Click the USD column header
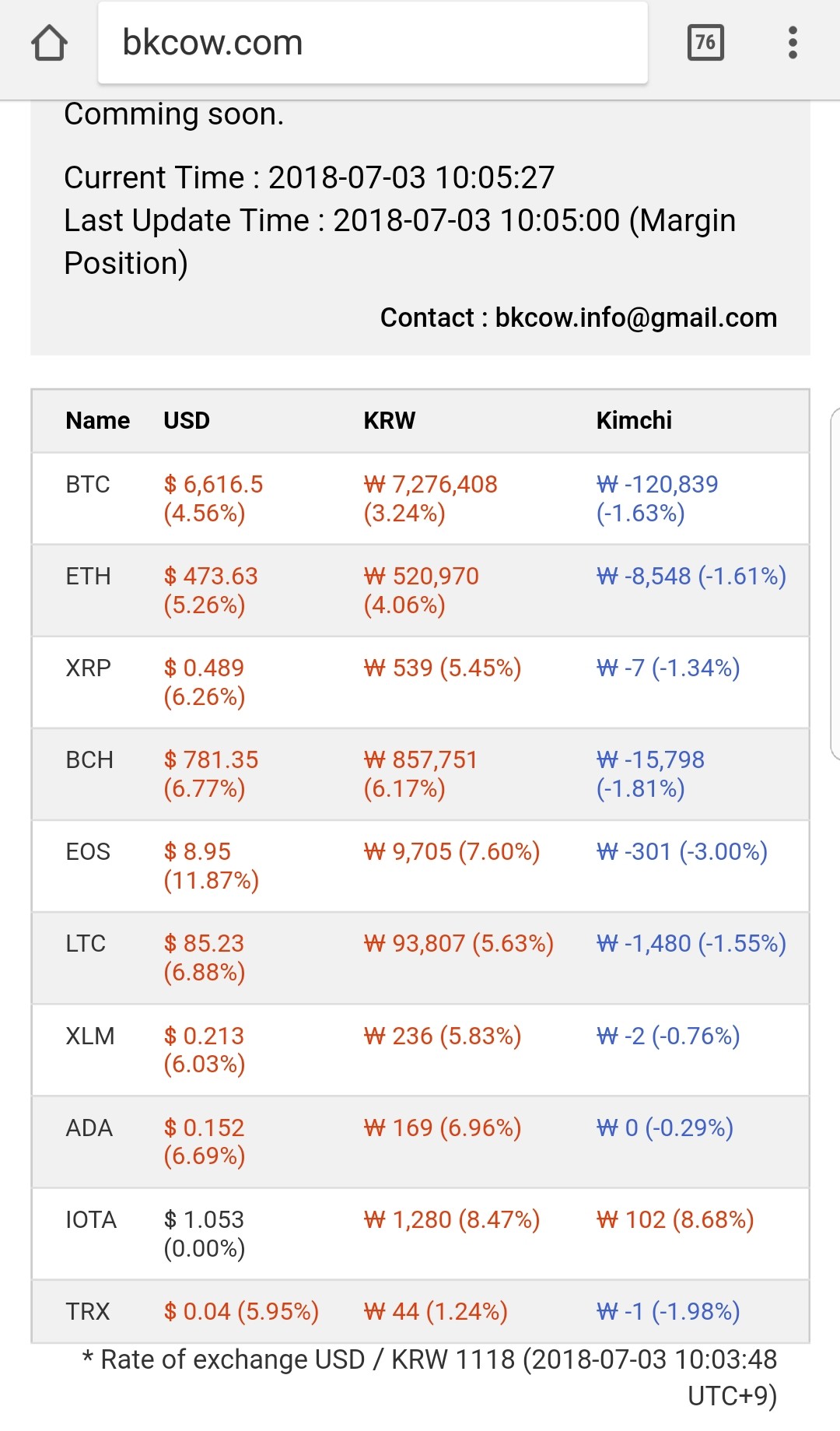This screenshot has width=840, height=1431. (x=187, y=421)
